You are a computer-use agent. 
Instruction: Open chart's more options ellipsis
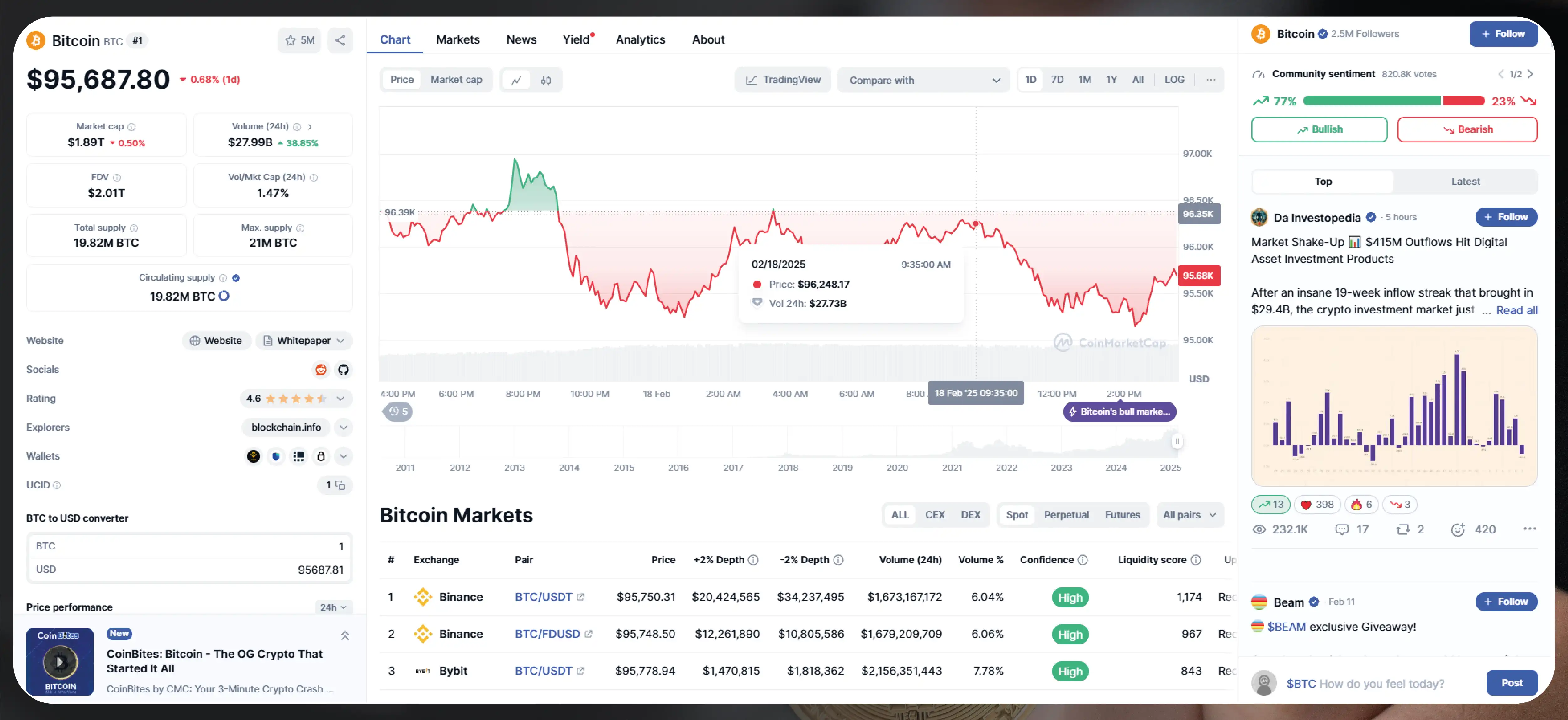[x=1211, y=80]
